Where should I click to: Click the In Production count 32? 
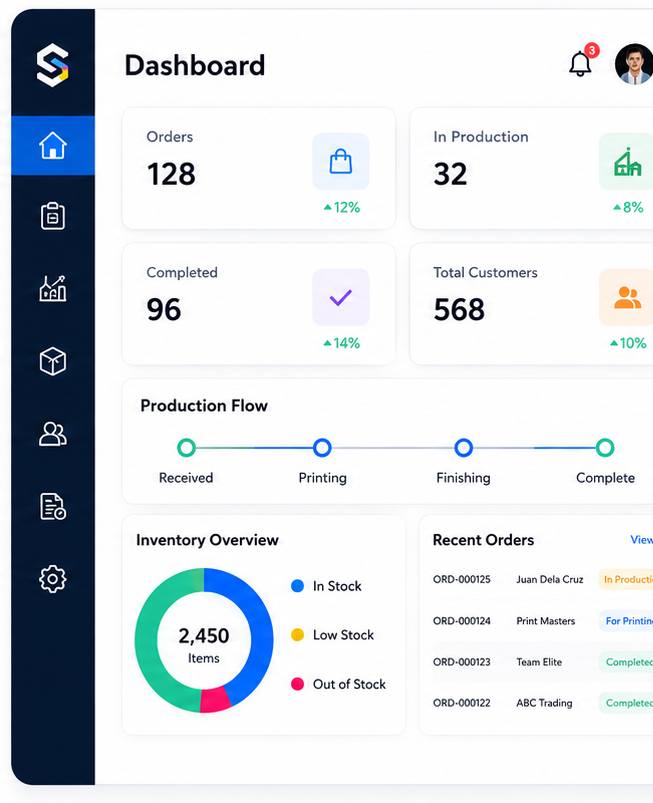(x=450, y=174)
